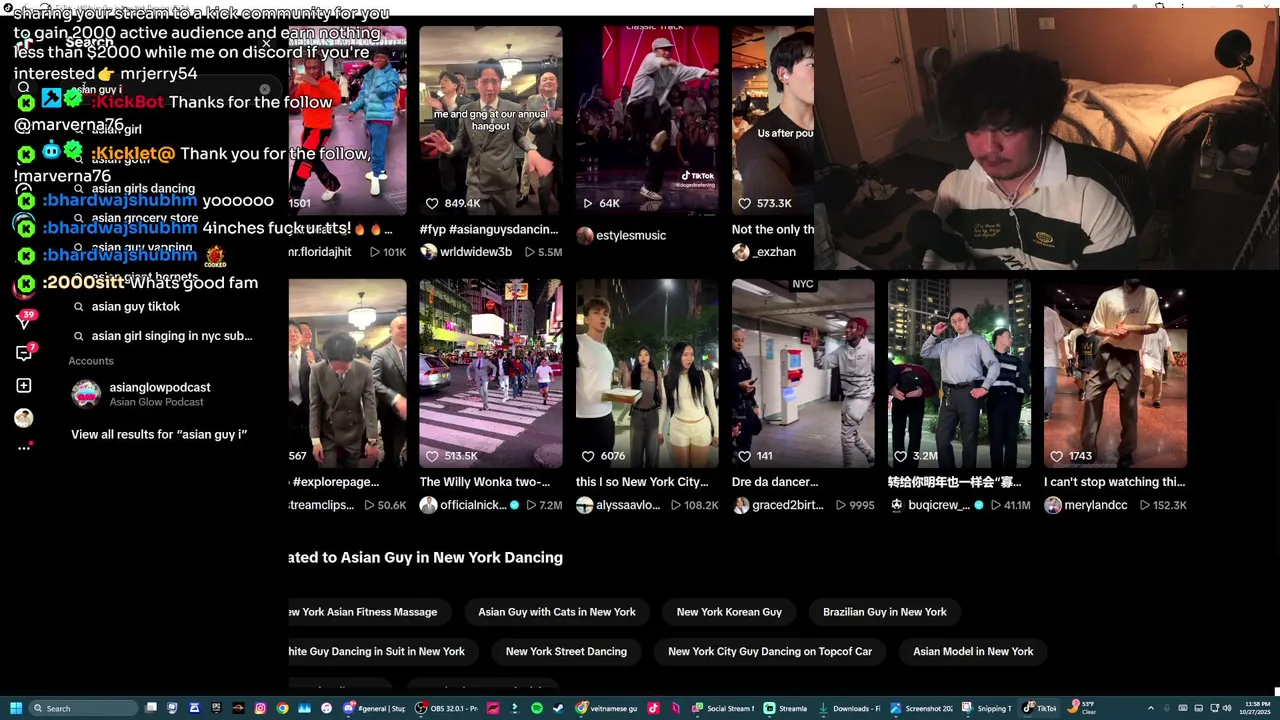Open 'I can't stop watching thi...' video thumbnail

[x=1115, y=373]
